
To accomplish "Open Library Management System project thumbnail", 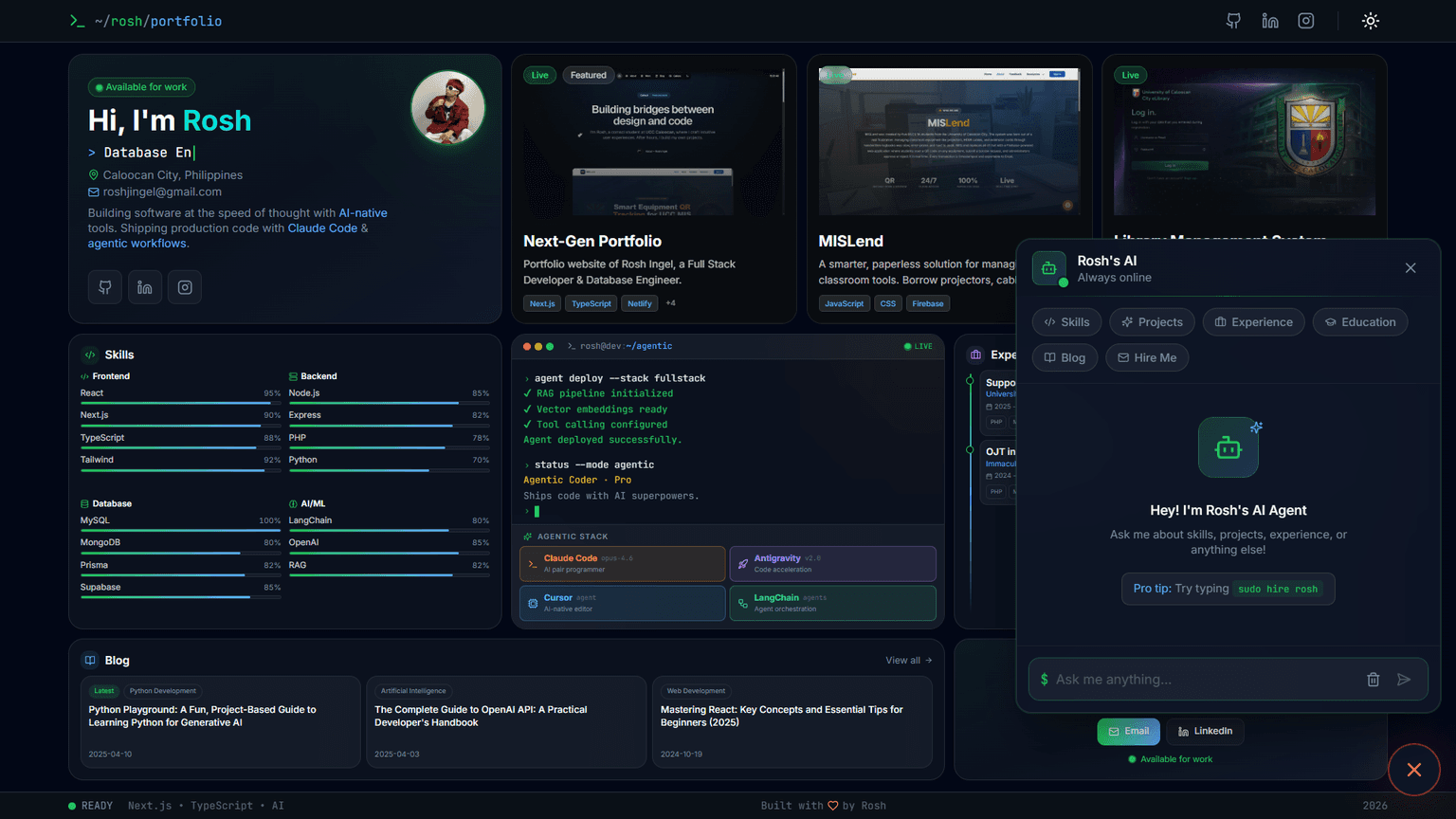I will coord(1245,141).
